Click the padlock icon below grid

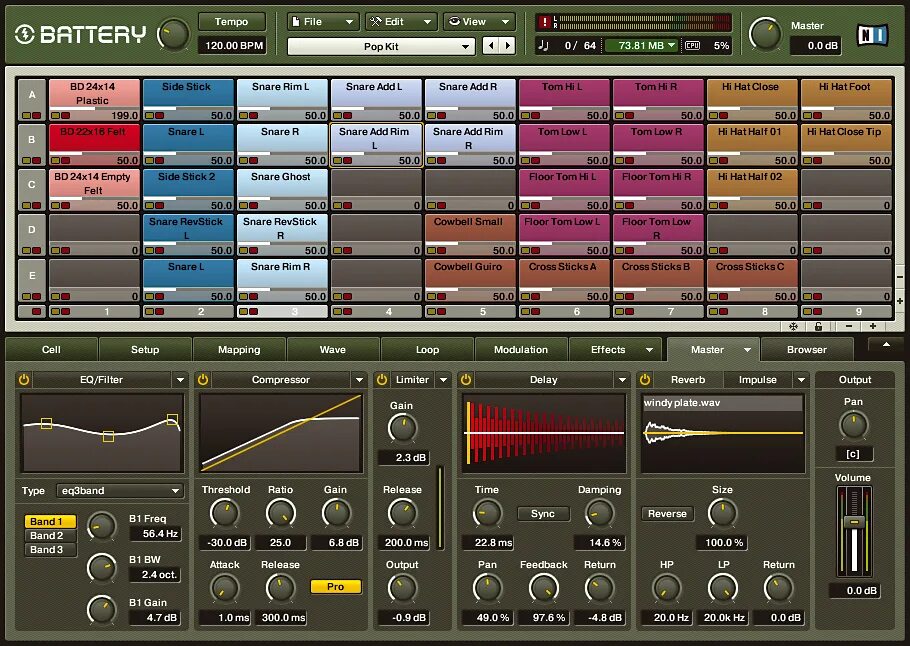click(x=818, y=326)
